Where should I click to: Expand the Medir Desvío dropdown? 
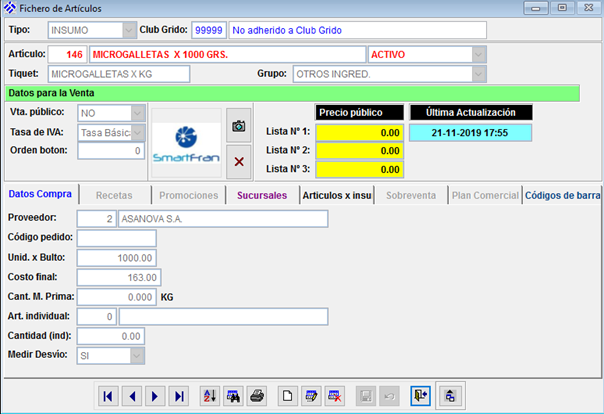137,354
